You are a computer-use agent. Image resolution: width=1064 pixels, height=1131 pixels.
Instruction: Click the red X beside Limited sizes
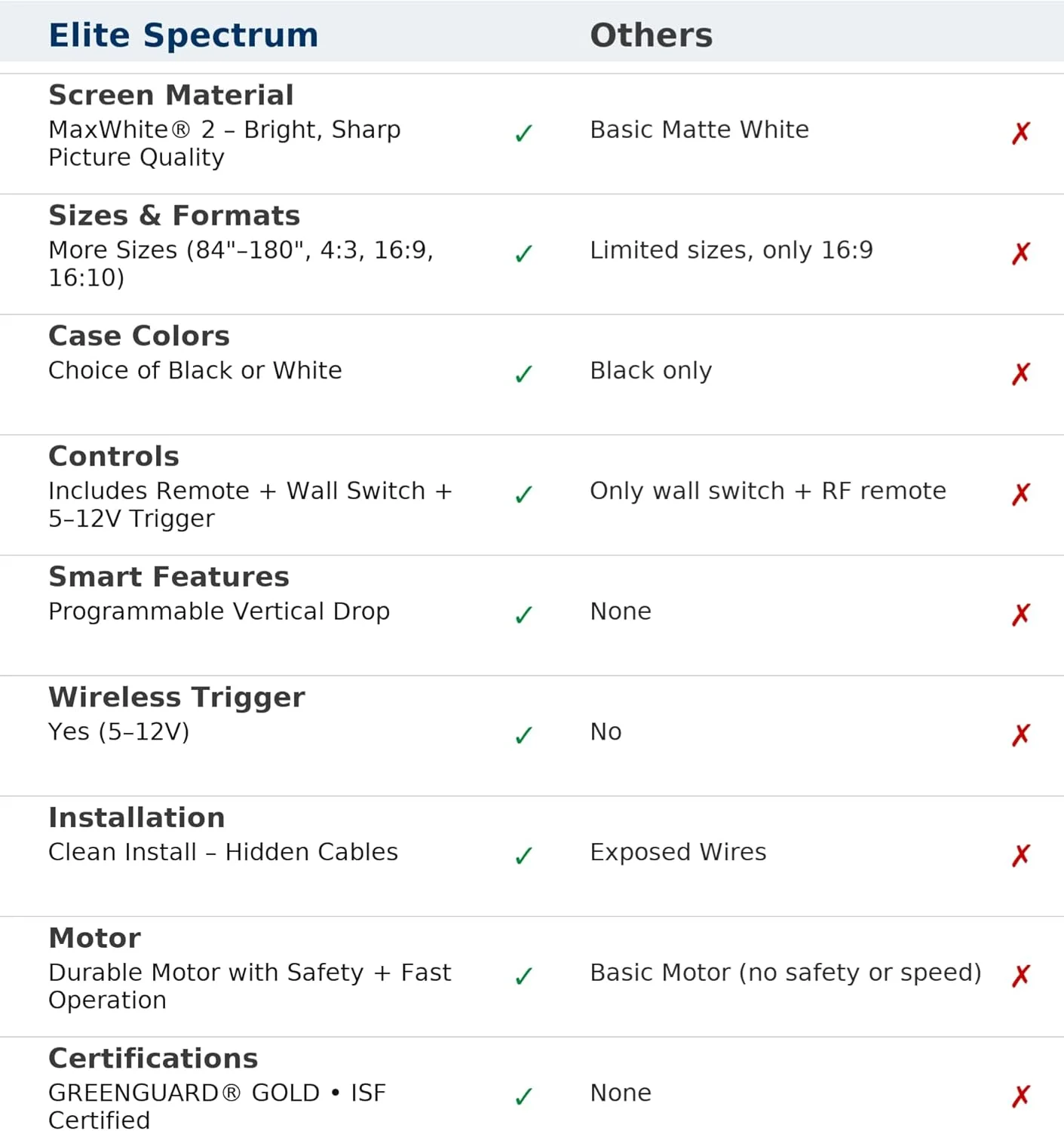[1021, 253]
